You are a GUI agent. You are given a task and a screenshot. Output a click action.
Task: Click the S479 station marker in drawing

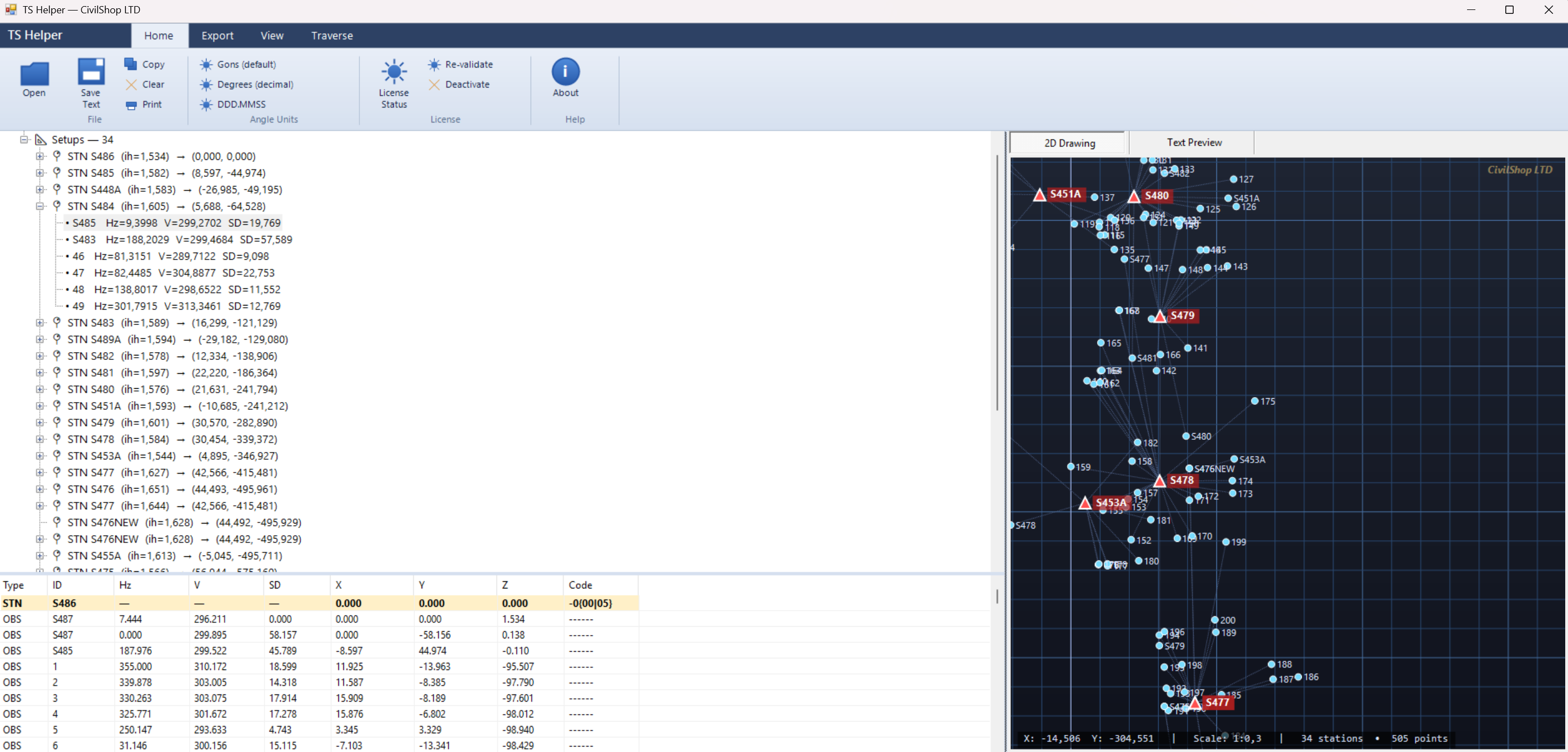click(1160, 316)
